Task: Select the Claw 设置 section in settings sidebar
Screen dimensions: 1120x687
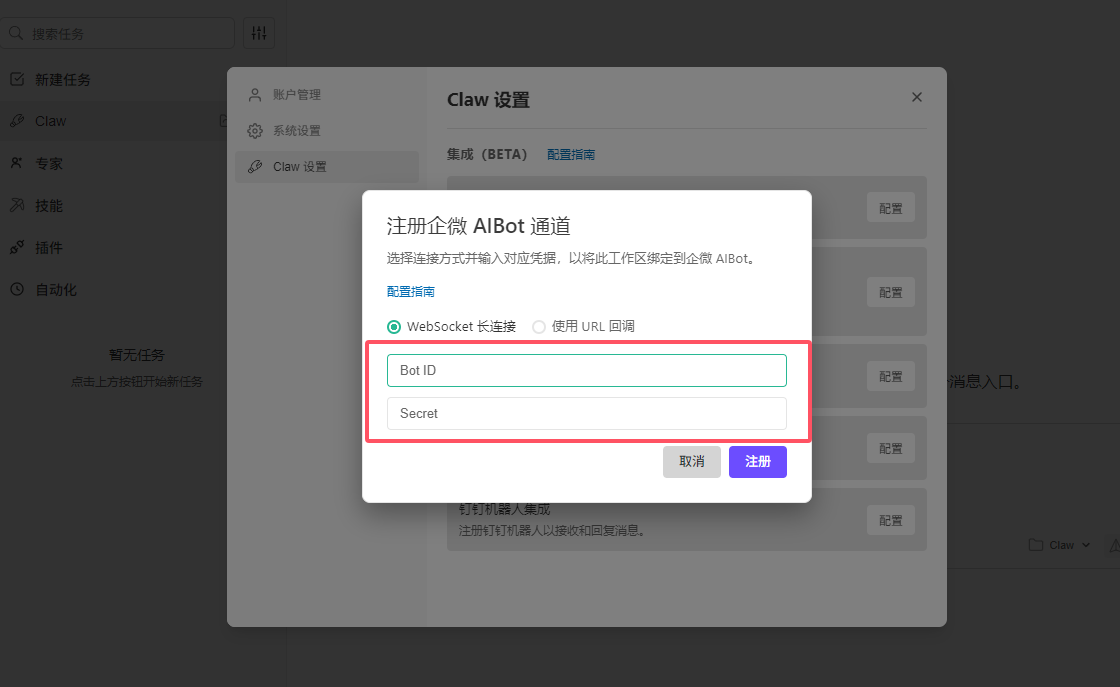Action: [x=327, y=166]
